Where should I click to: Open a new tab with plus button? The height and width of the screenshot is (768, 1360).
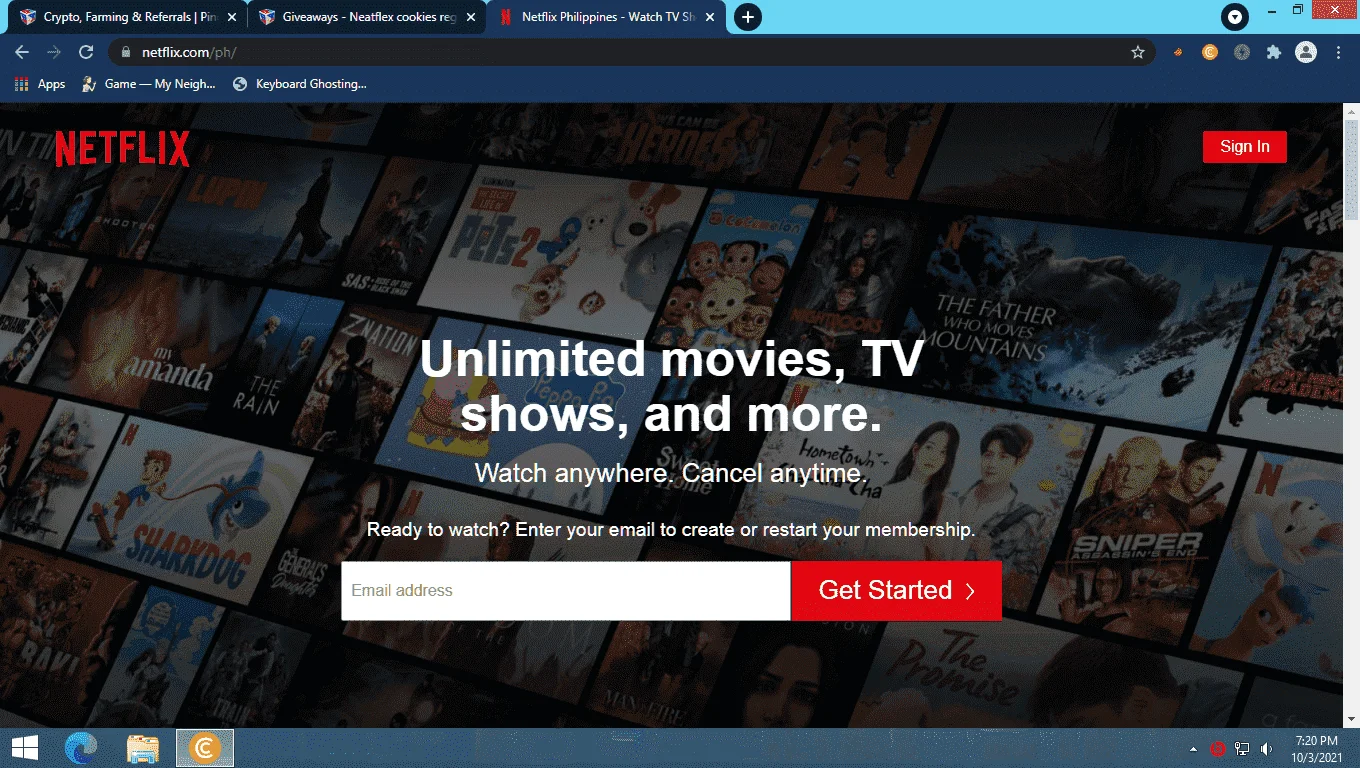pyautogui.click(x=747, y=17)
